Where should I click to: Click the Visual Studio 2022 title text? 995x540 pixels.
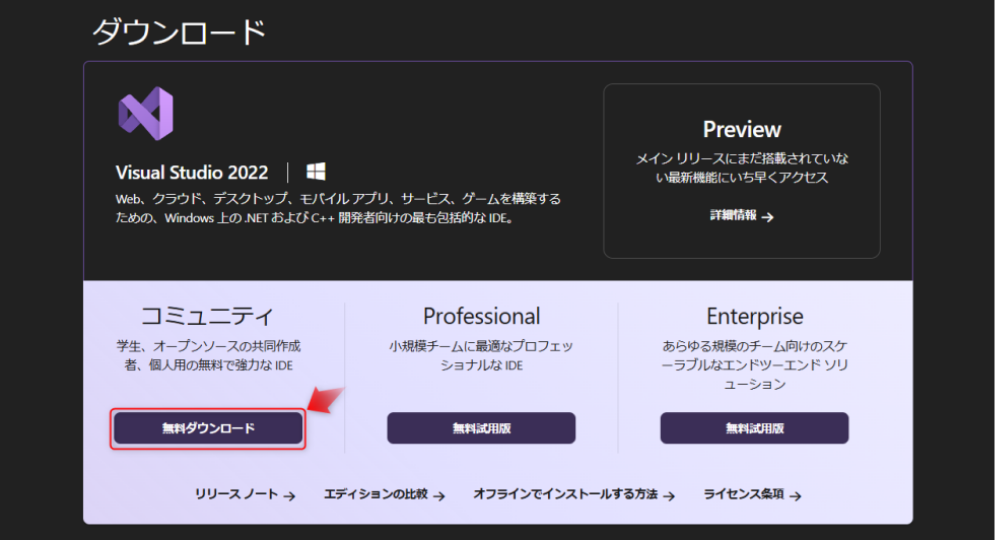(x=192, y=172)
